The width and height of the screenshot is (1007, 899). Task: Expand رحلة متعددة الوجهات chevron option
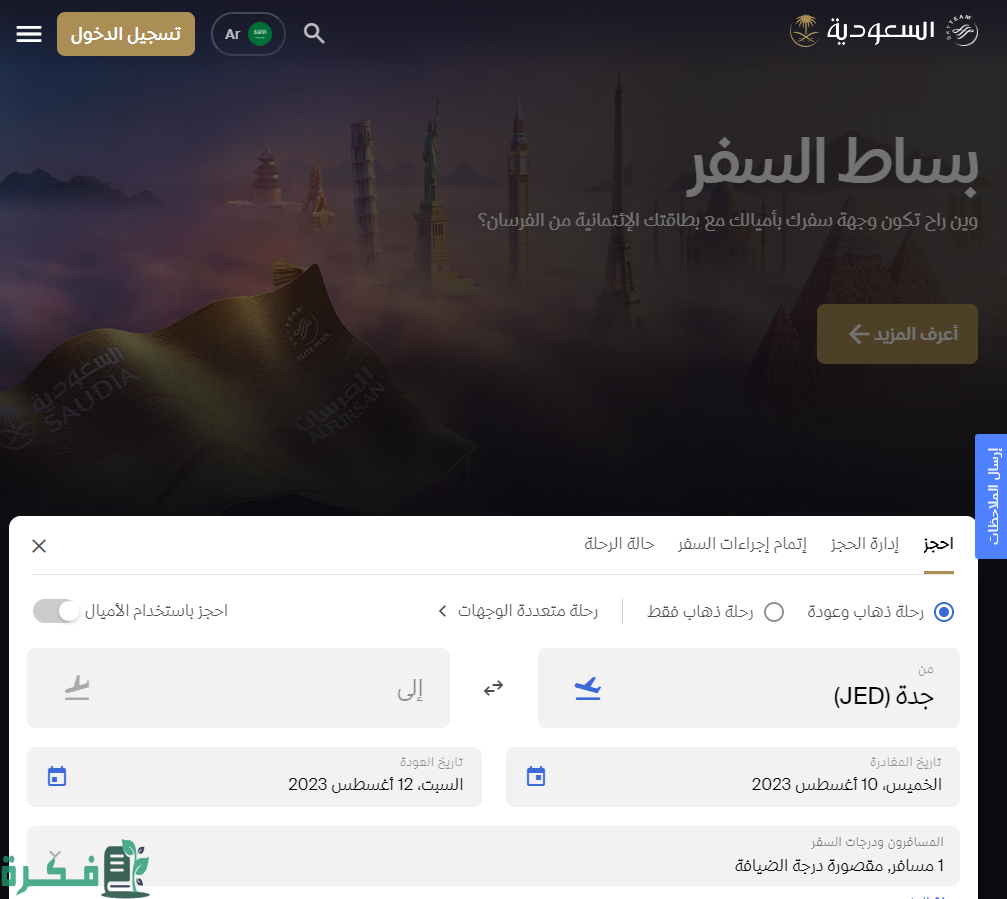(518, 611)
